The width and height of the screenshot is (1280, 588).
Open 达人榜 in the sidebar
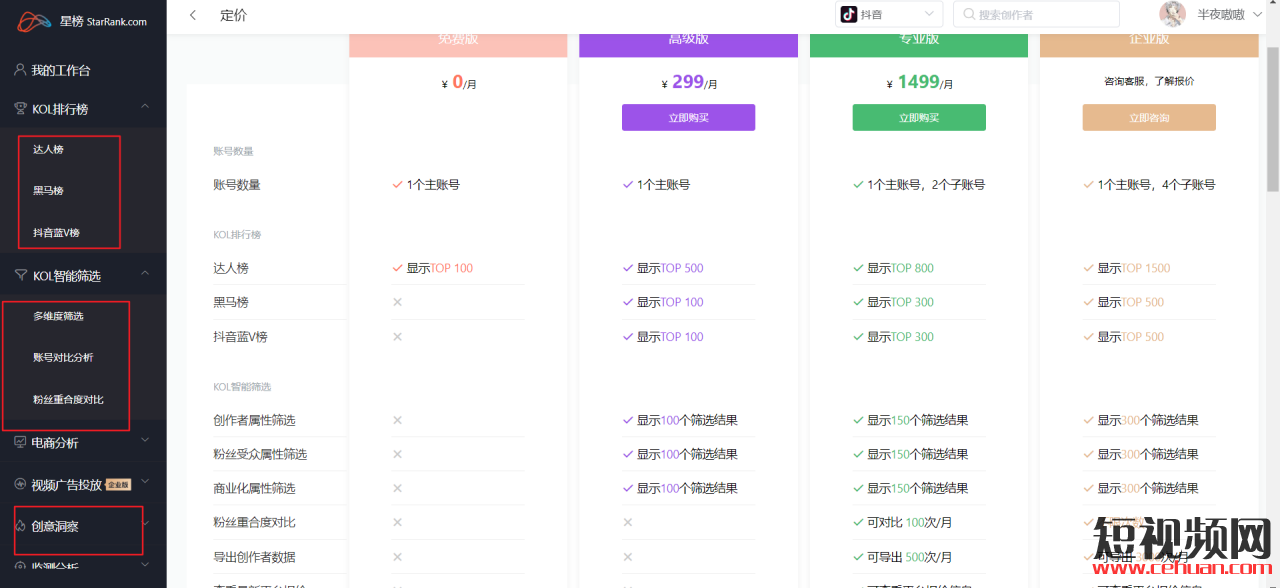(x=48, y=149)
